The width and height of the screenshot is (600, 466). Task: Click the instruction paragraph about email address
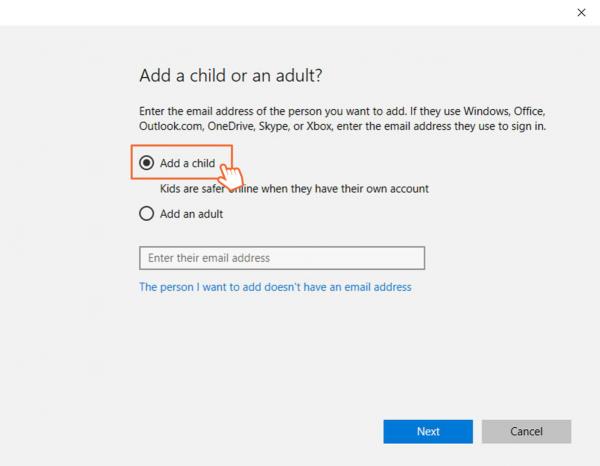click(x=342, y=118)
